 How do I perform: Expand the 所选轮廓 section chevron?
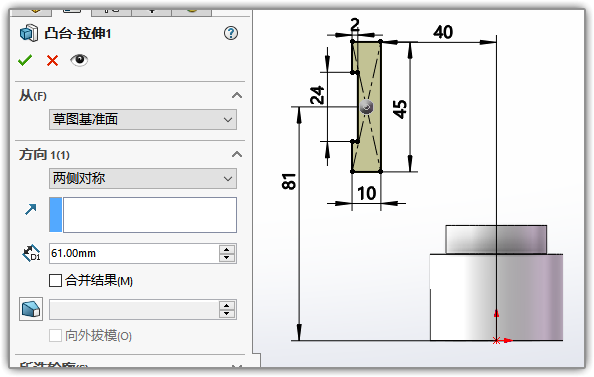point(237,366)
